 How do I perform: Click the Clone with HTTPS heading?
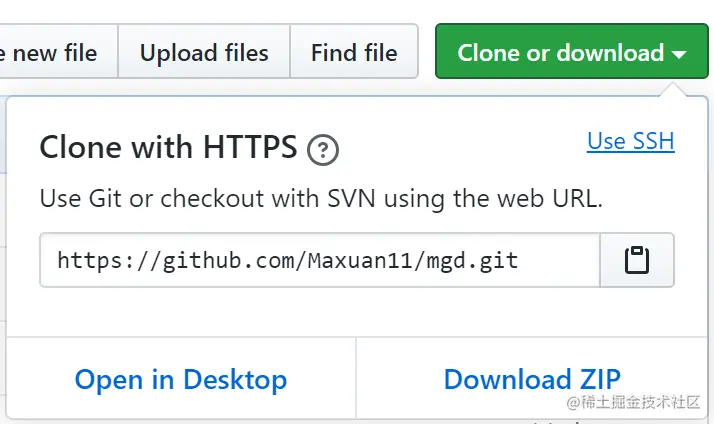168,147
